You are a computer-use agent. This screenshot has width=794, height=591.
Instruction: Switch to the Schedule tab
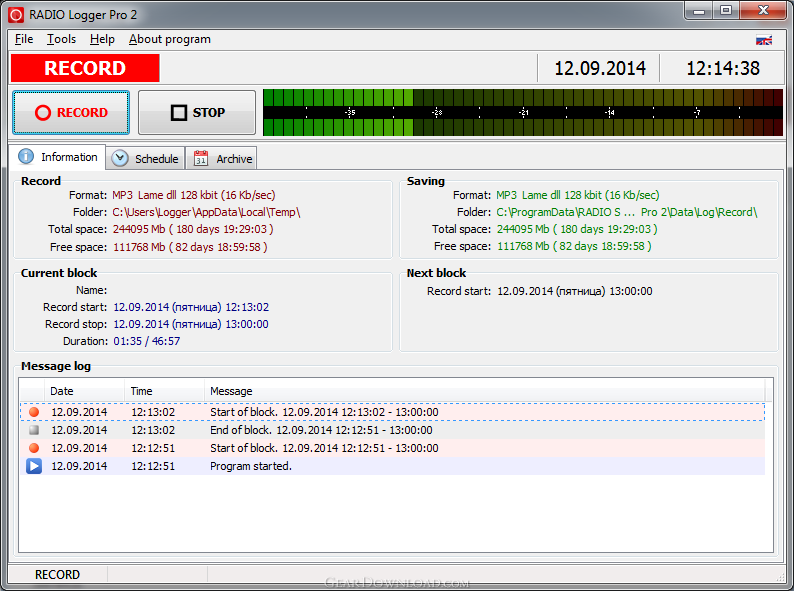[x=145, y=159]
